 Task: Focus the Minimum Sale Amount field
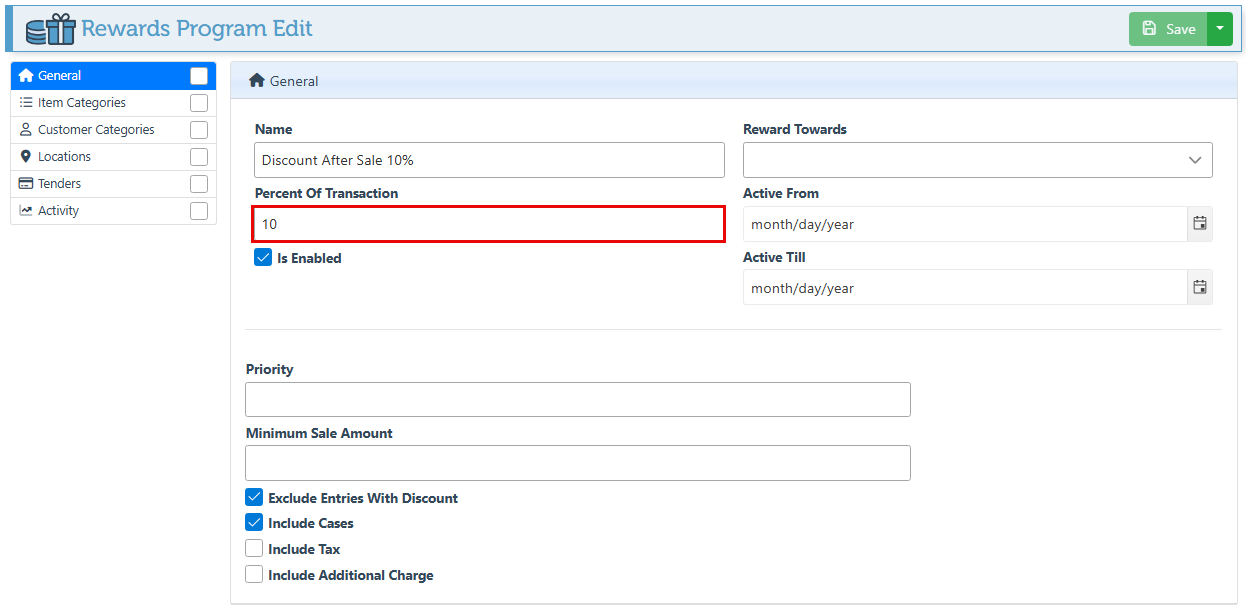[x=577, y=463]
